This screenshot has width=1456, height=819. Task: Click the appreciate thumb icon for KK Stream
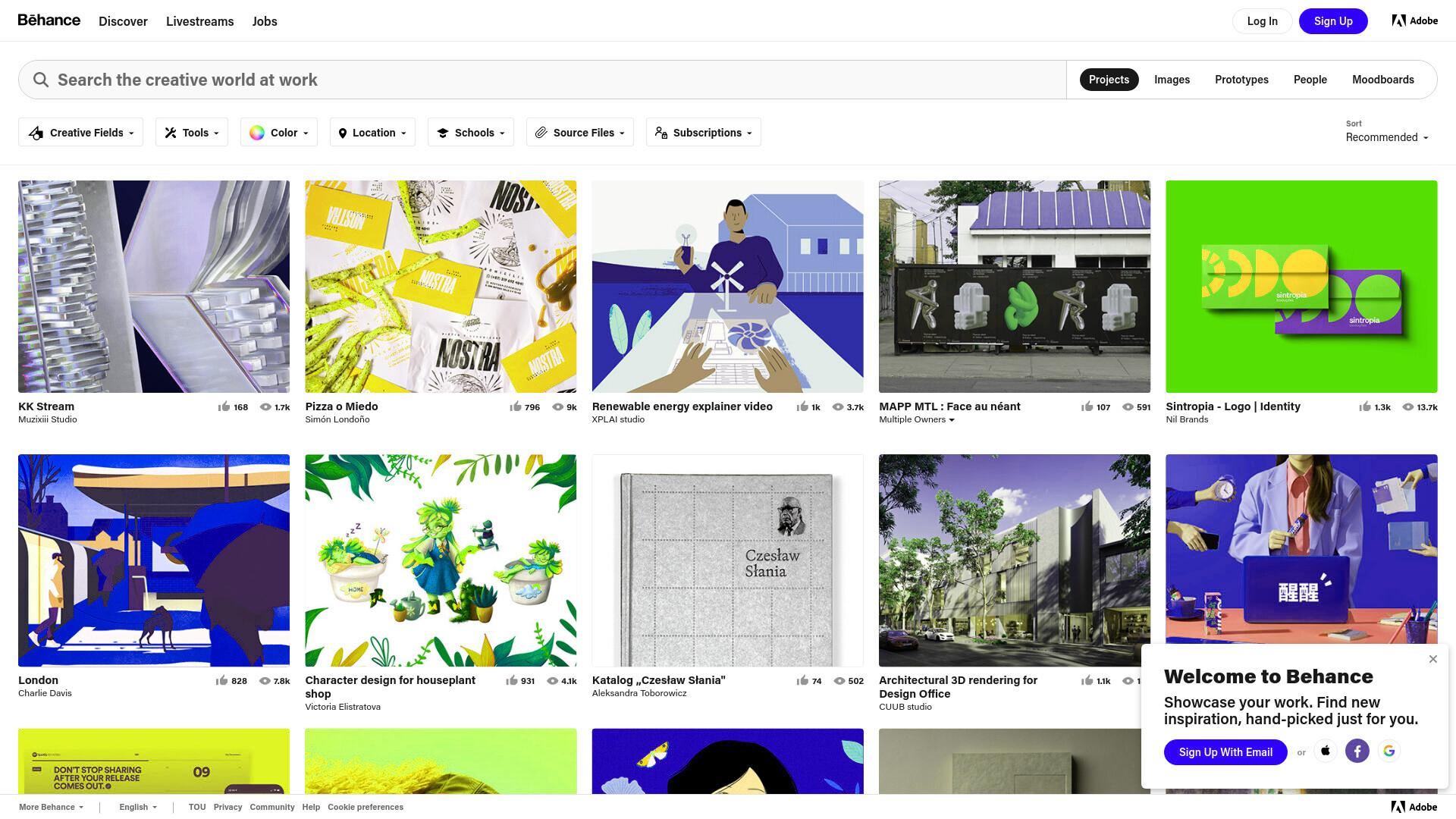pyautogui.click(x=224, y=406)
